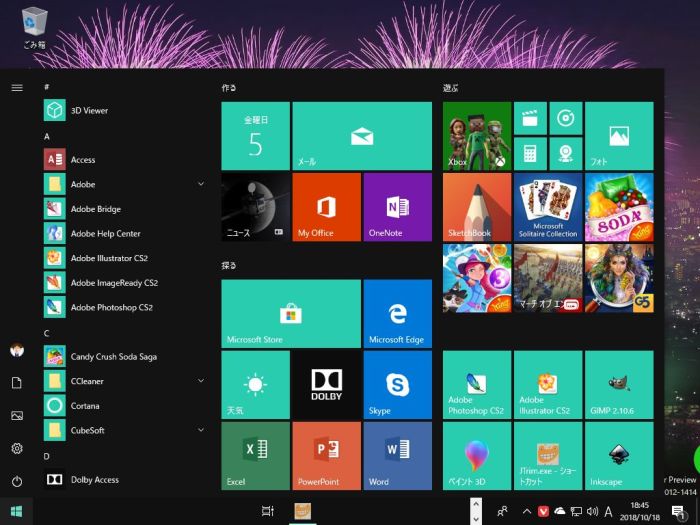This screenshot has width=700, height=525.
Task: Click the letter A section header
Action: [47, 136]
